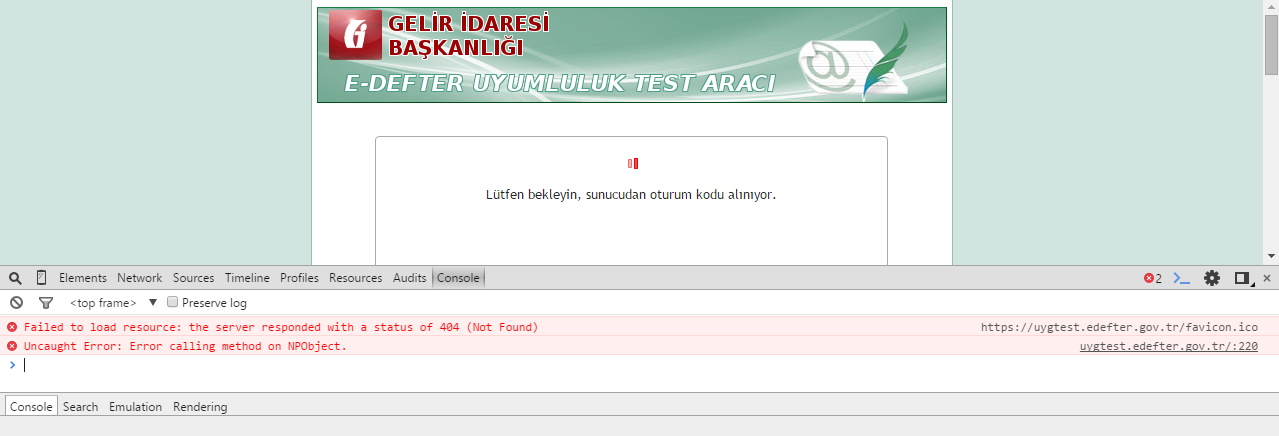Click the red error count badge
Viewport: 1279px width, 436px height.
[1153, 278]
